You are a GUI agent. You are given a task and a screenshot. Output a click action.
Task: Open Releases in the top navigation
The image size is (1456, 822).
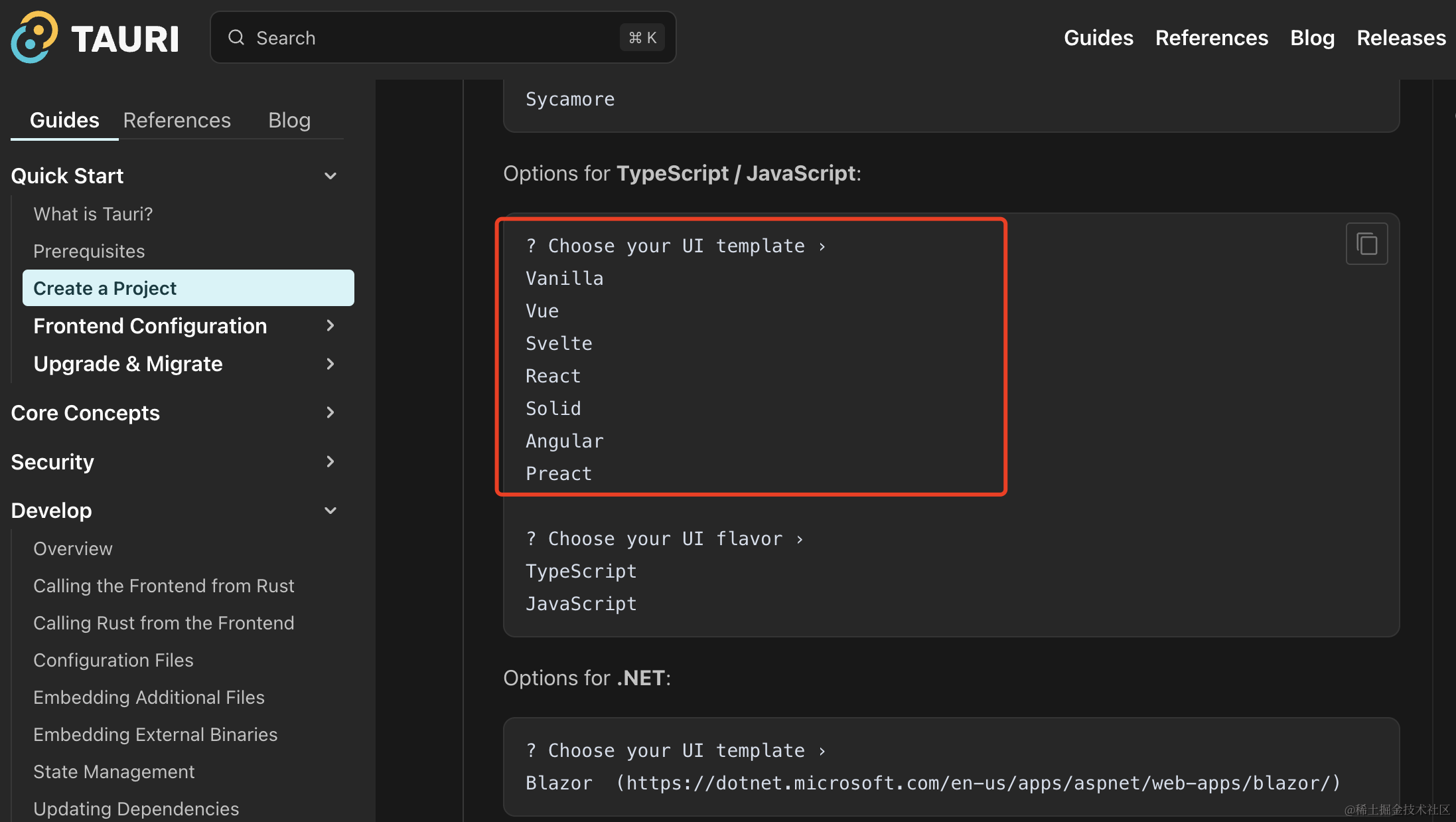pos(1401,38)
